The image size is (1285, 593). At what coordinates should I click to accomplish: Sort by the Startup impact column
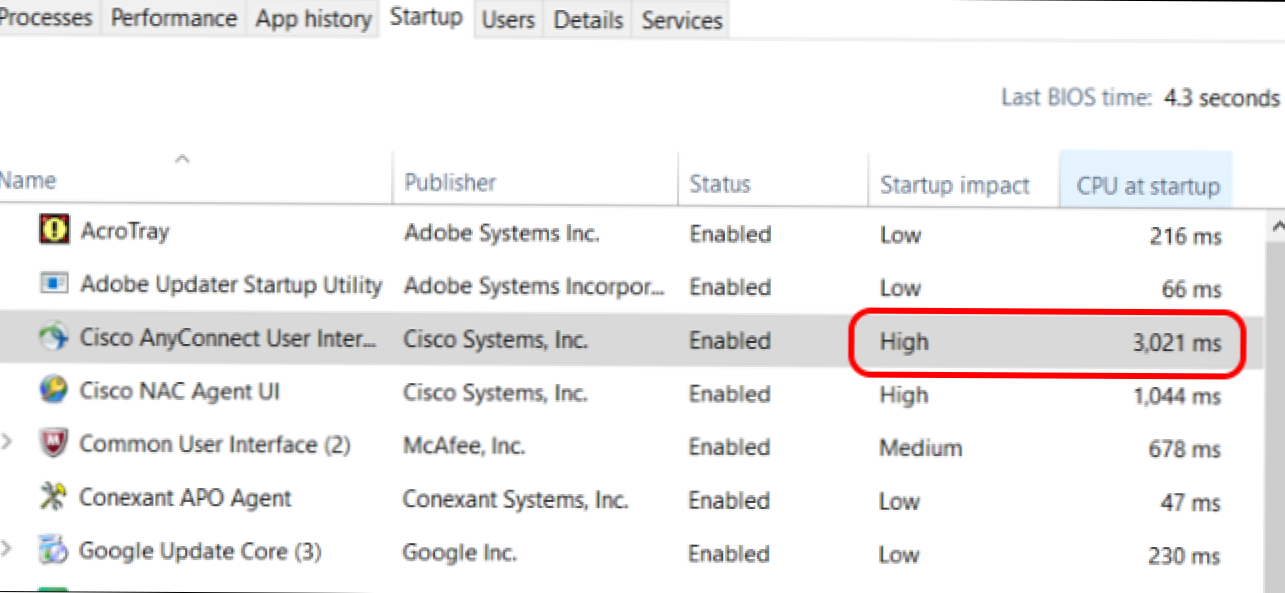click(x=954, y=185)
